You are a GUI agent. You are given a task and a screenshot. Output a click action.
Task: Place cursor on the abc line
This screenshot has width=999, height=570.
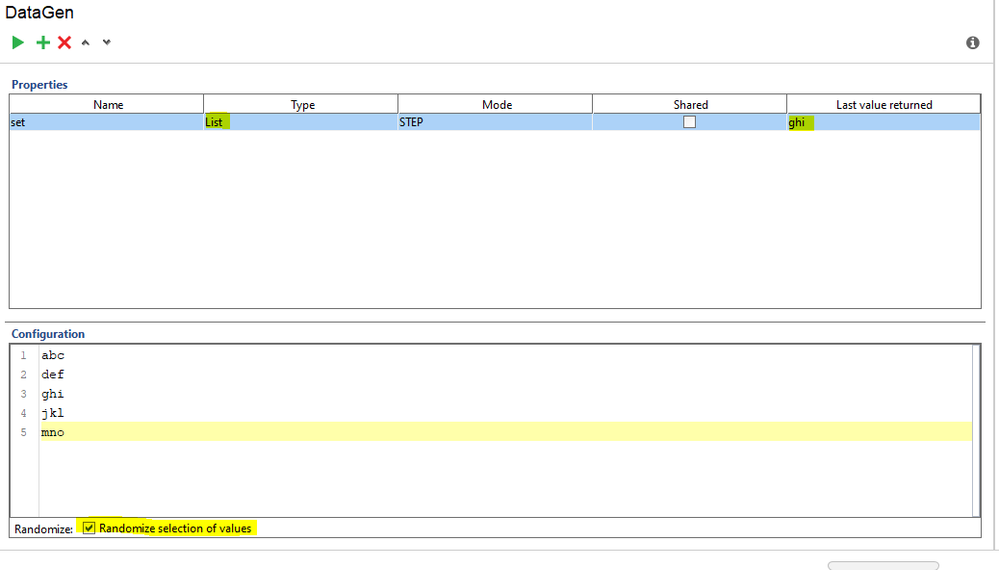coord(54,355)
